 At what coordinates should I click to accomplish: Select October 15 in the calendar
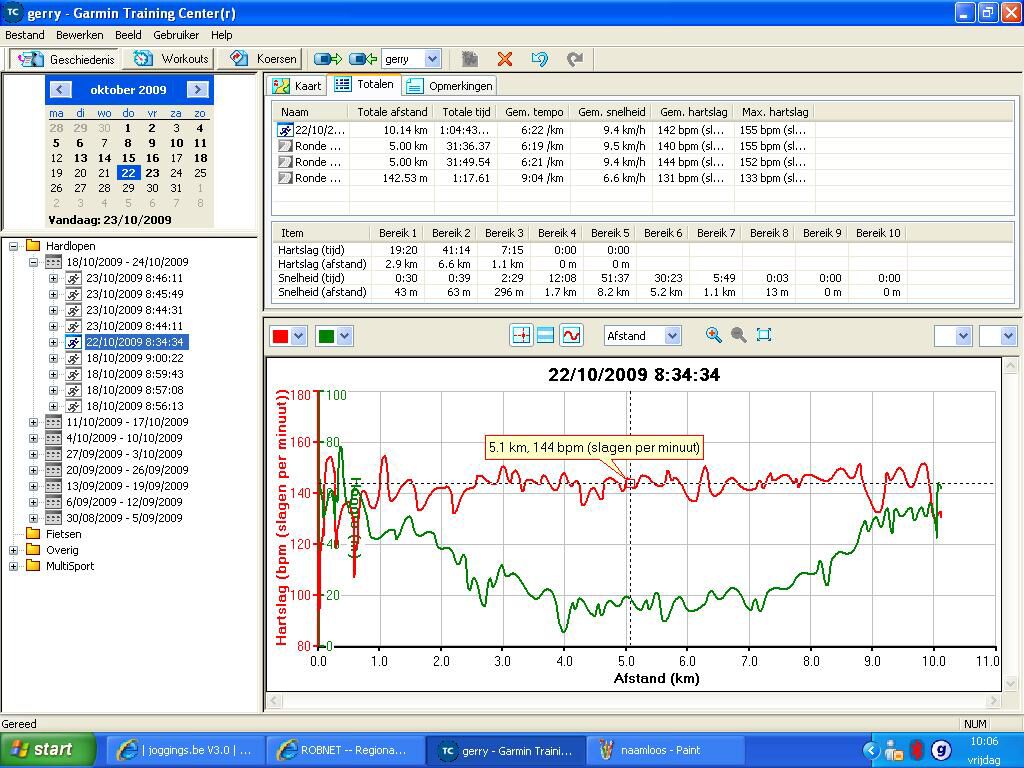click(129, 158)
